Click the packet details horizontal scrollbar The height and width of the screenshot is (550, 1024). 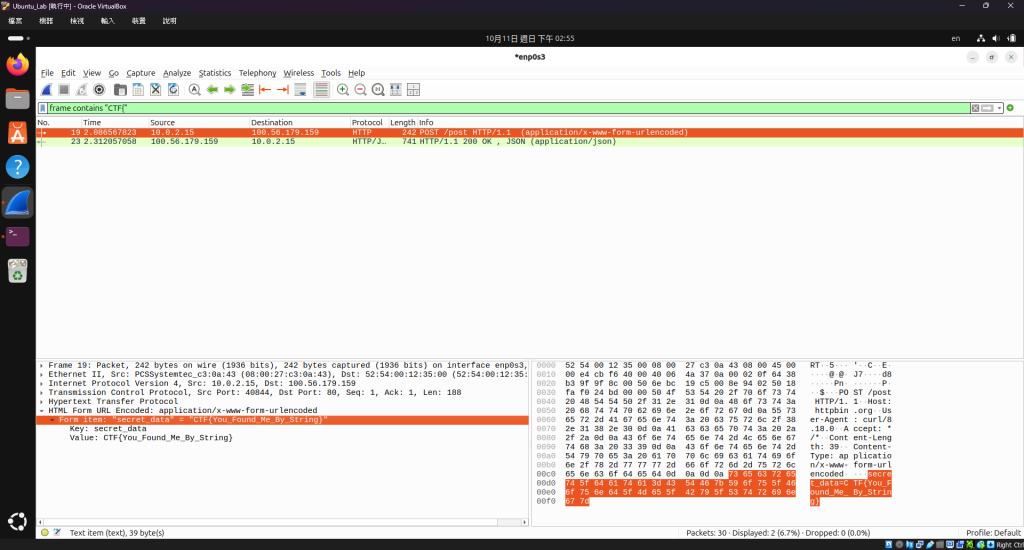[x=282, y=523]
